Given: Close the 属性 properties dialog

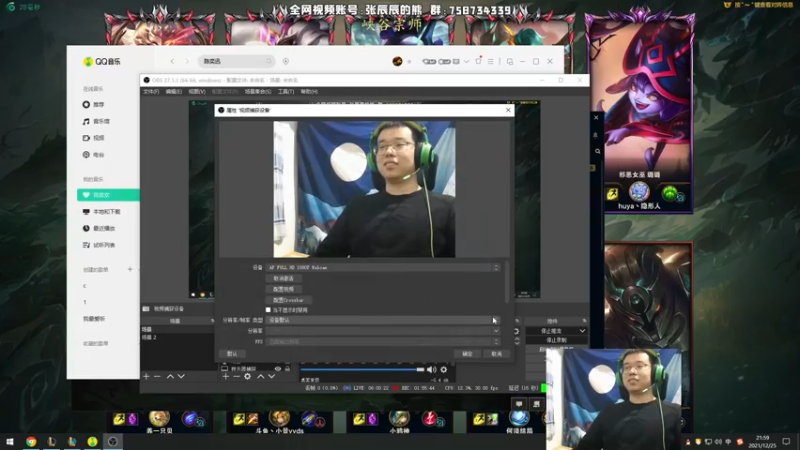Looking at the screenshot, I should pyautogui.click(x=508, y=110).
